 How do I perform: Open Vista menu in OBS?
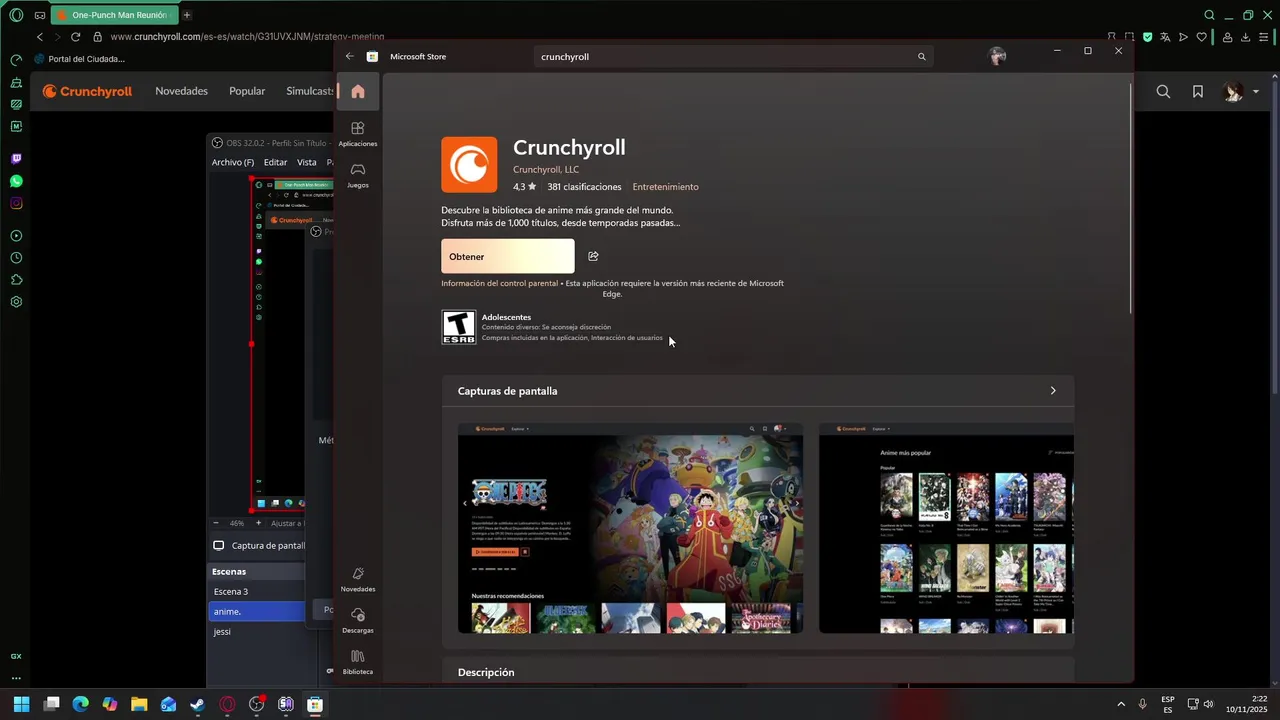tap(307, 162)
